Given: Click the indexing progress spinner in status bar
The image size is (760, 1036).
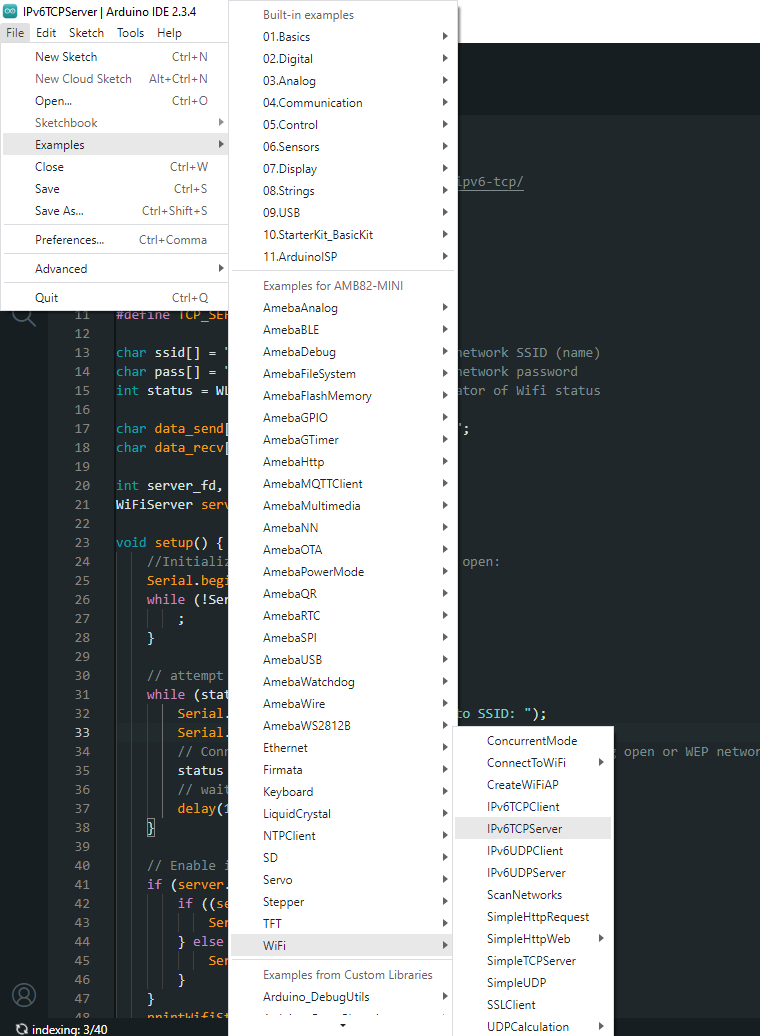Looking at the screenshot, I should pyautogui.click(x=22, y=1028).
